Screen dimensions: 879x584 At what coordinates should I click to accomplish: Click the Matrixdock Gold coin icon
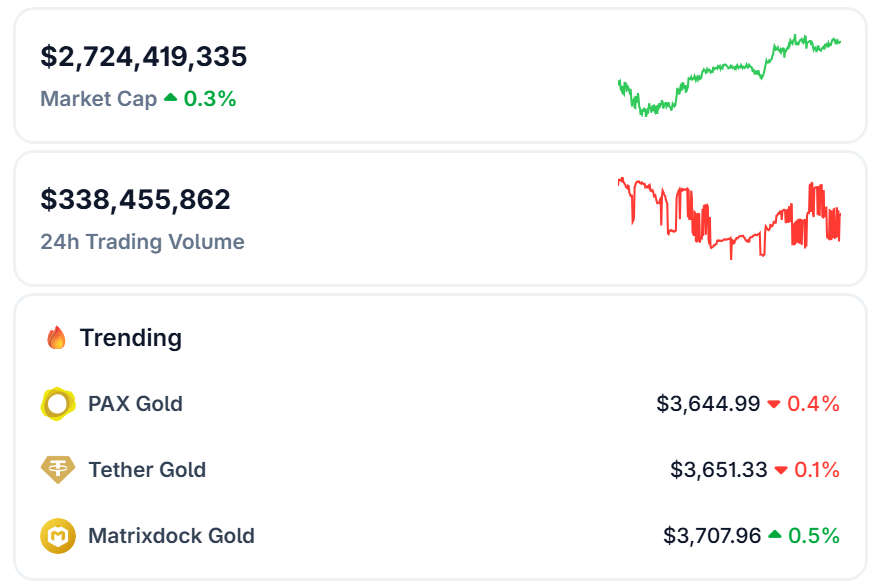(57, 536)
